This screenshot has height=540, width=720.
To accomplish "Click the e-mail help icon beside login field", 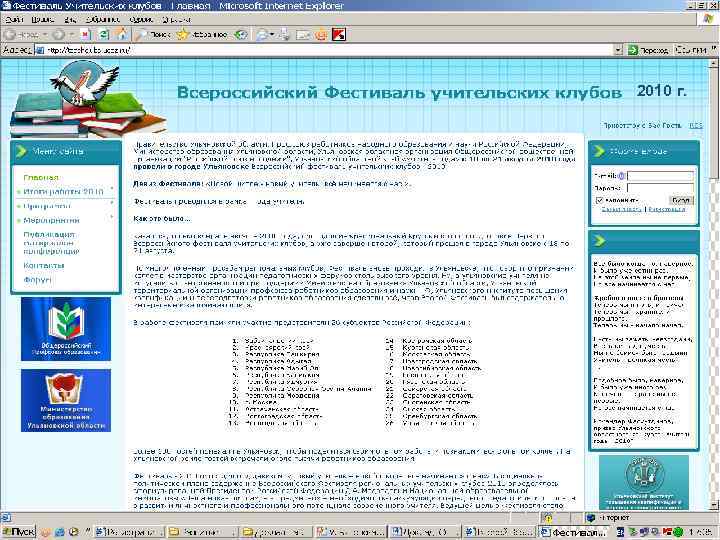I will click(621, 176).
